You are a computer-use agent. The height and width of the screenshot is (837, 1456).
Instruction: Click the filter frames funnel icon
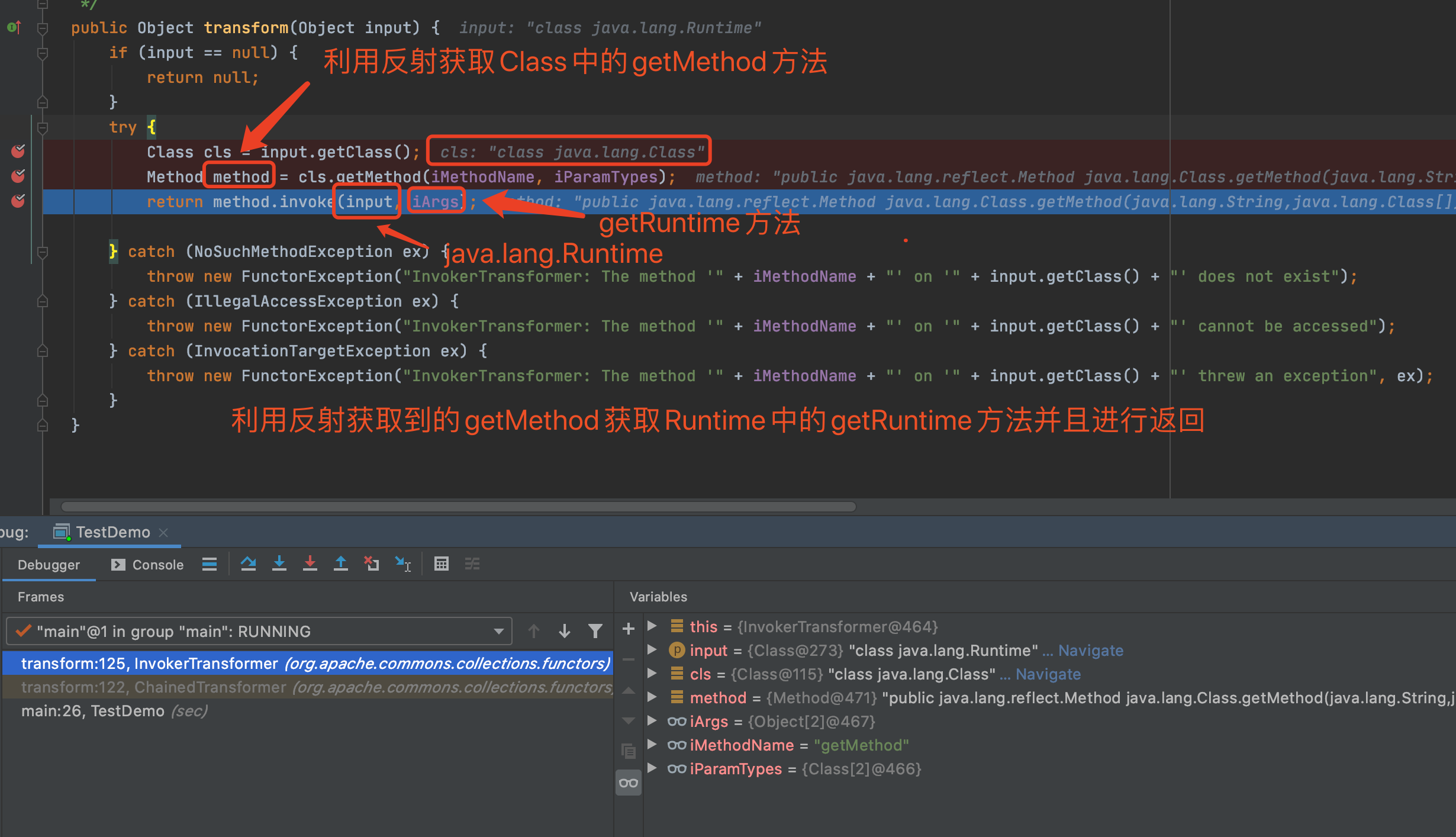coord(595,632)
